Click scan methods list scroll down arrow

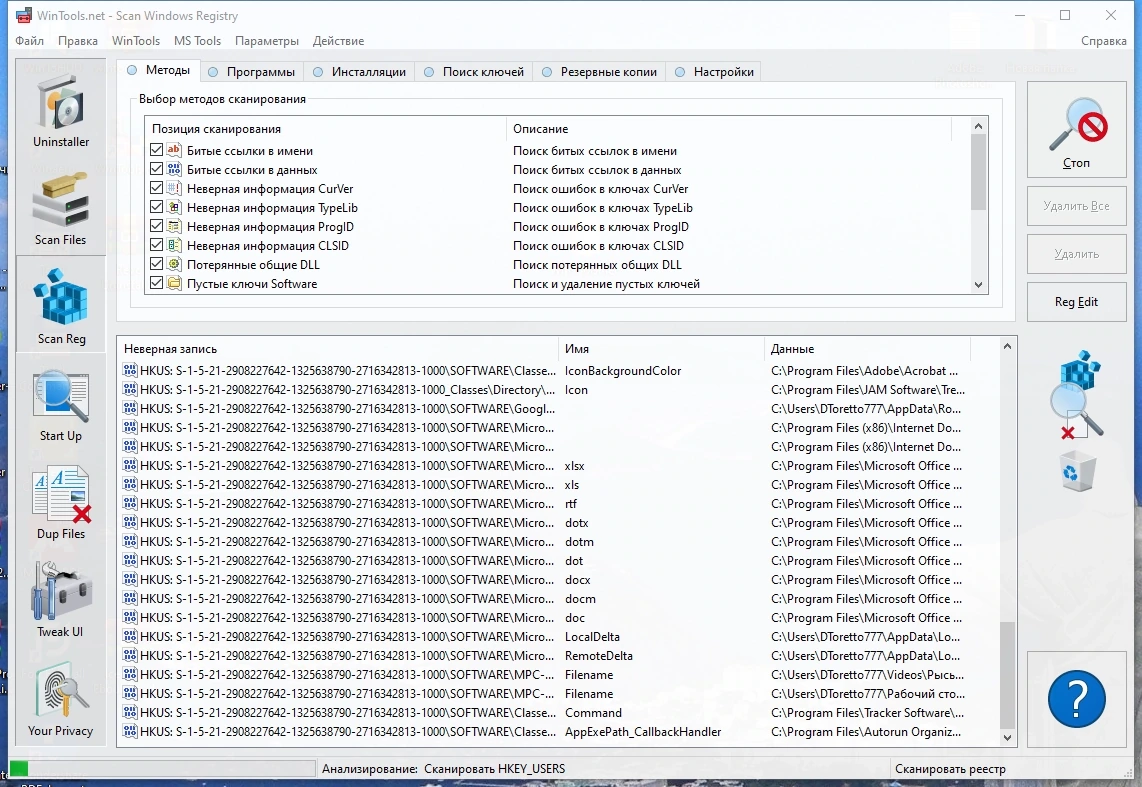pos(978,285)
